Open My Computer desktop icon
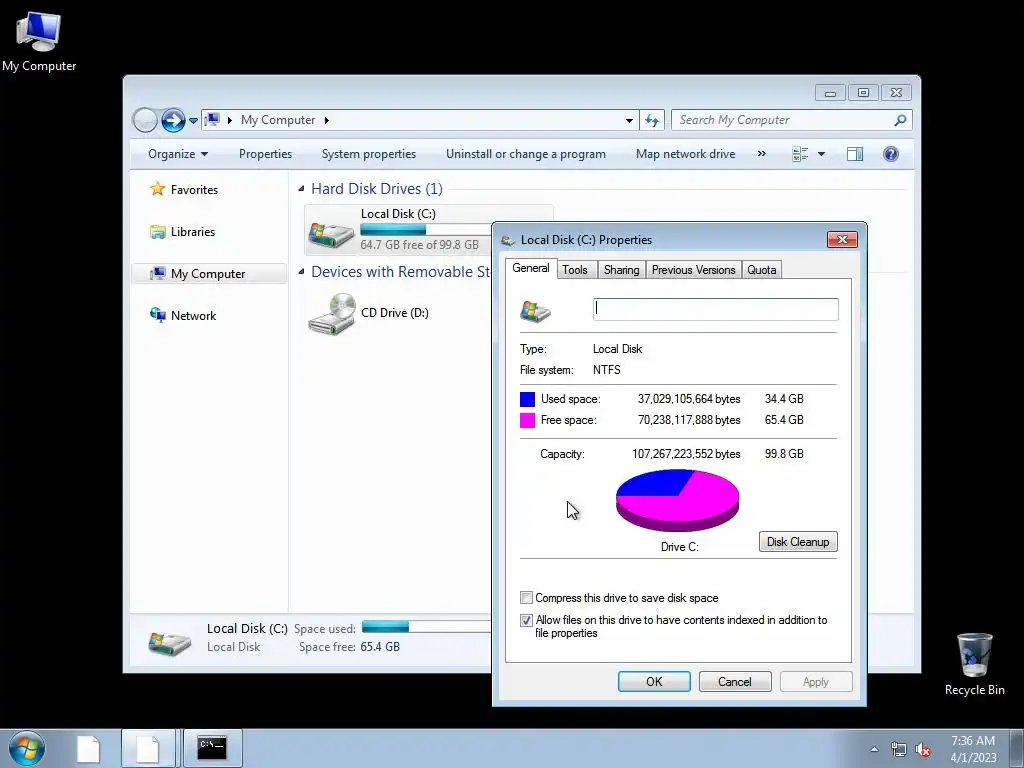The image size is (1024, 768). (x=39, y=40)
